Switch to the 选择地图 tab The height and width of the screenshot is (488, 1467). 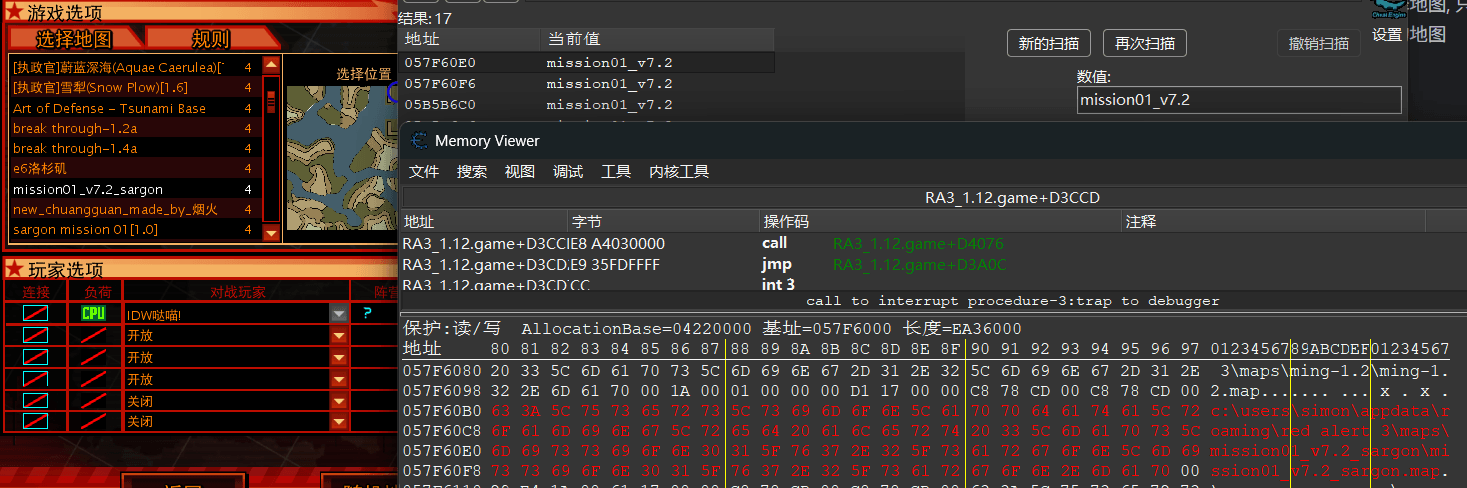[x=75, y=39]
